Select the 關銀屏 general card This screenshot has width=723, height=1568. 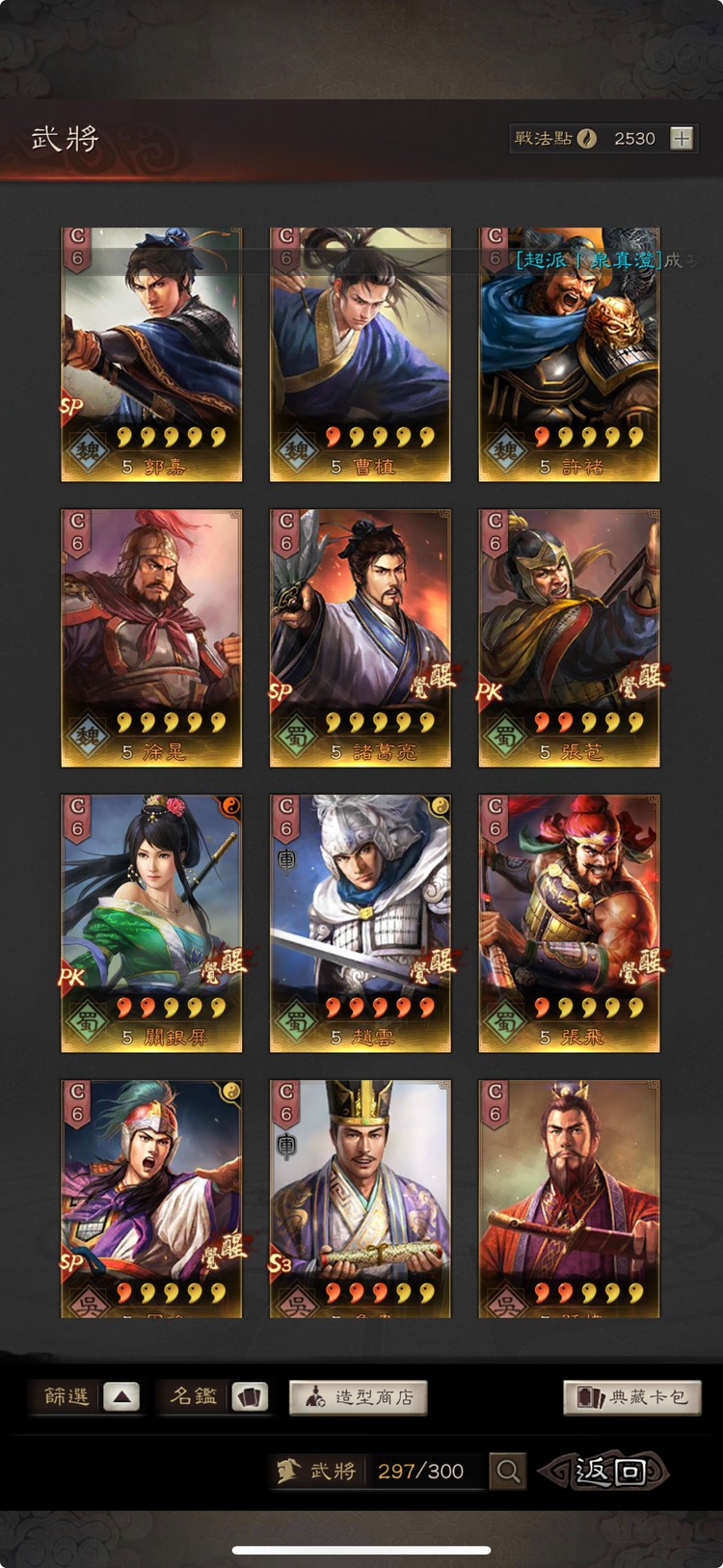point(151,923)
